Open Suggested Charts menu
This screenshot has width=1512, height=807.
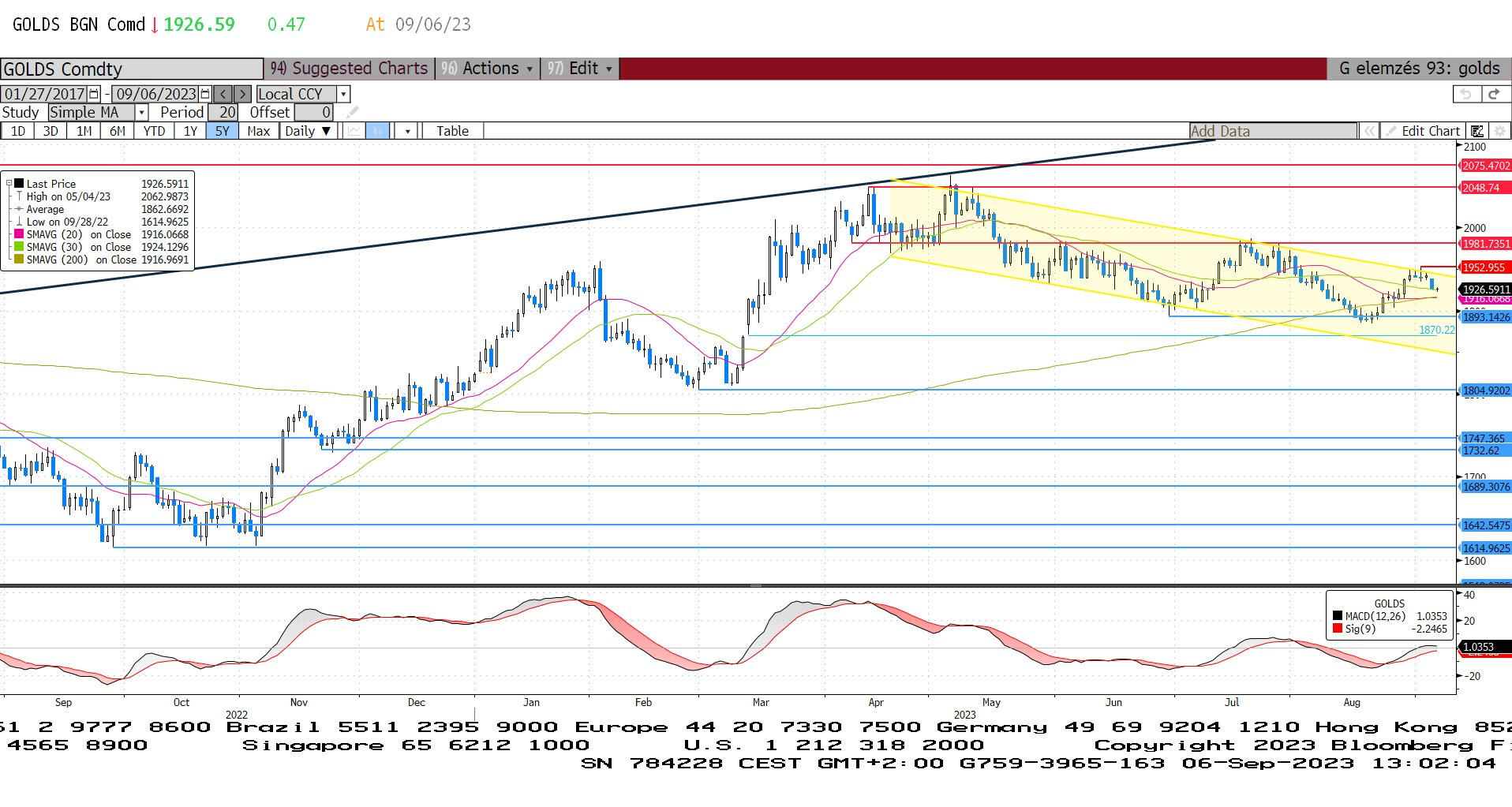click(350, 69)
